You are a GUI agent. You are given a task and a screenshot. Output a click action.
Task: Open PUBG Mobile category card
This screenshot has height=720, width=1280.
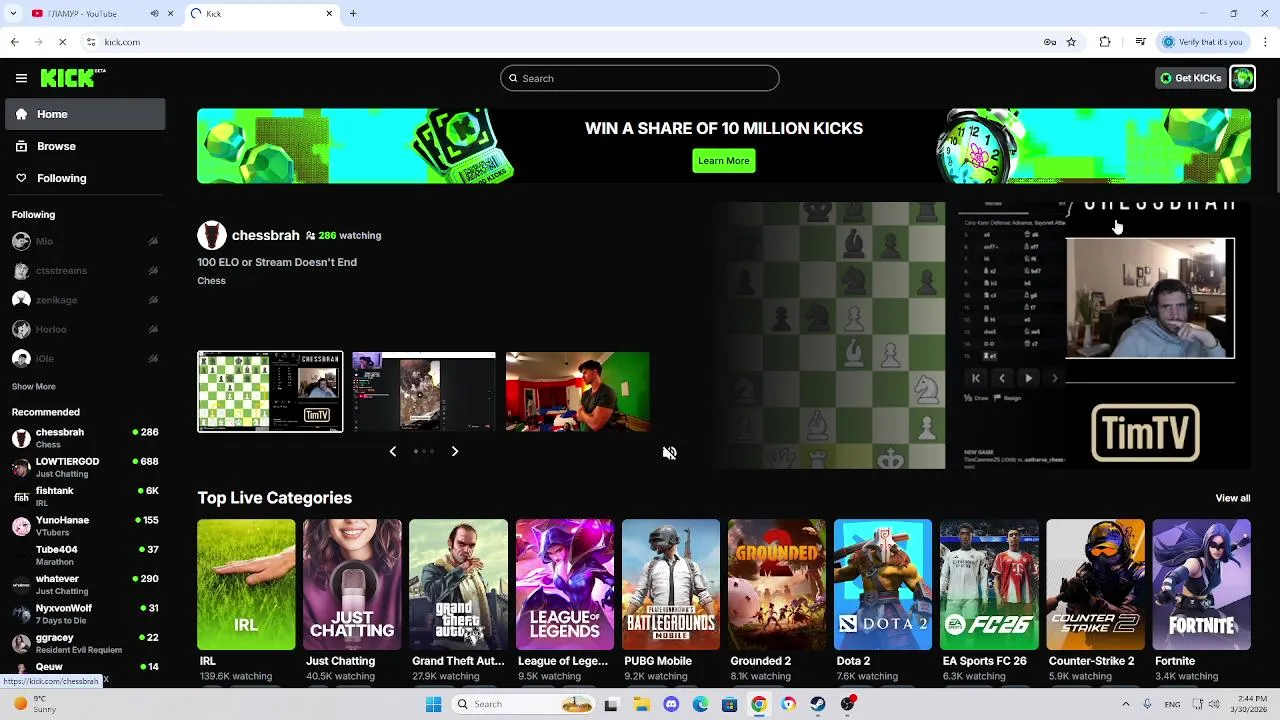pos(670,584)
